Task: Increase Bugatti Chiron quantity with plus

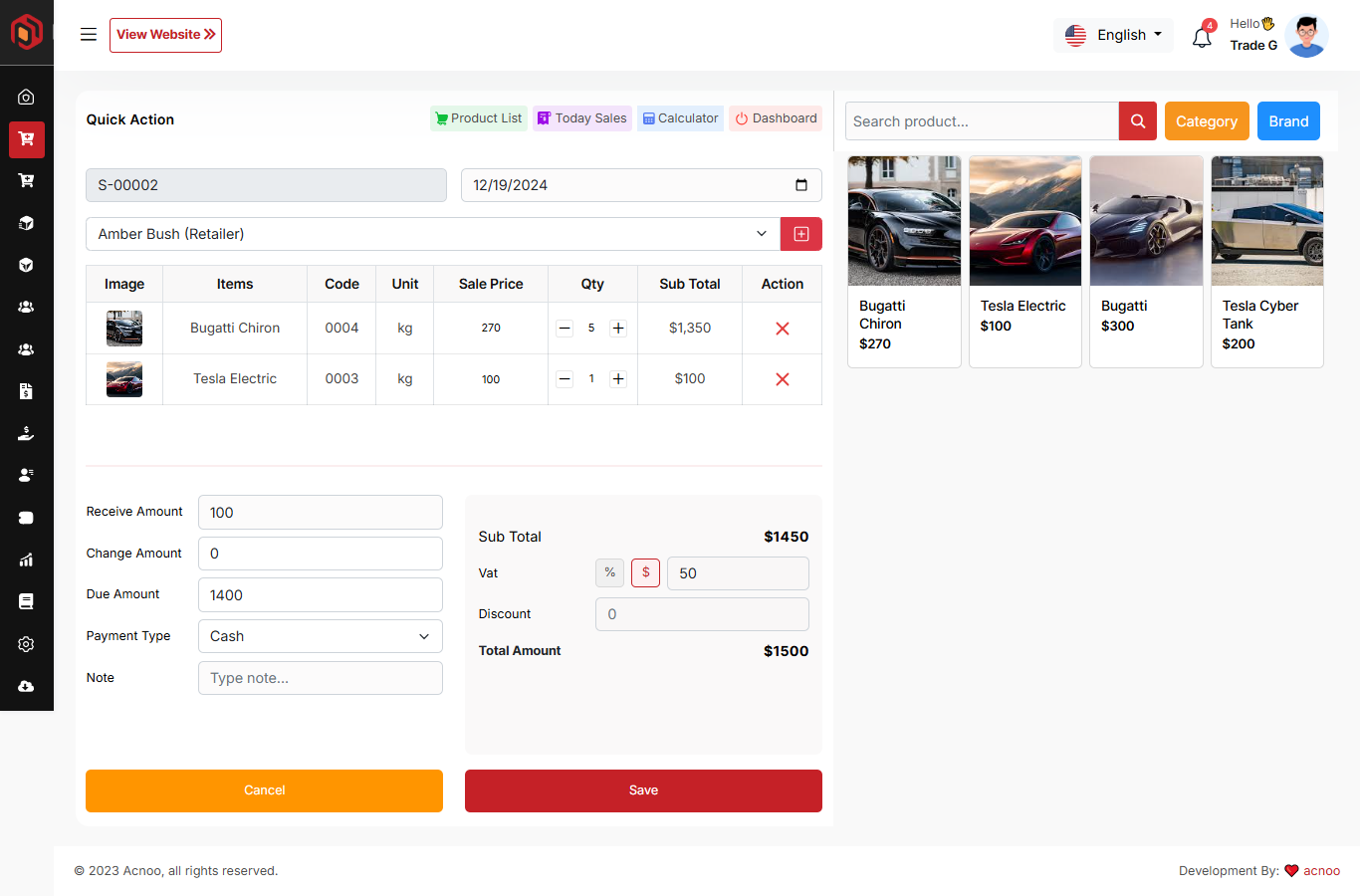Action: [x=618, y=329]
